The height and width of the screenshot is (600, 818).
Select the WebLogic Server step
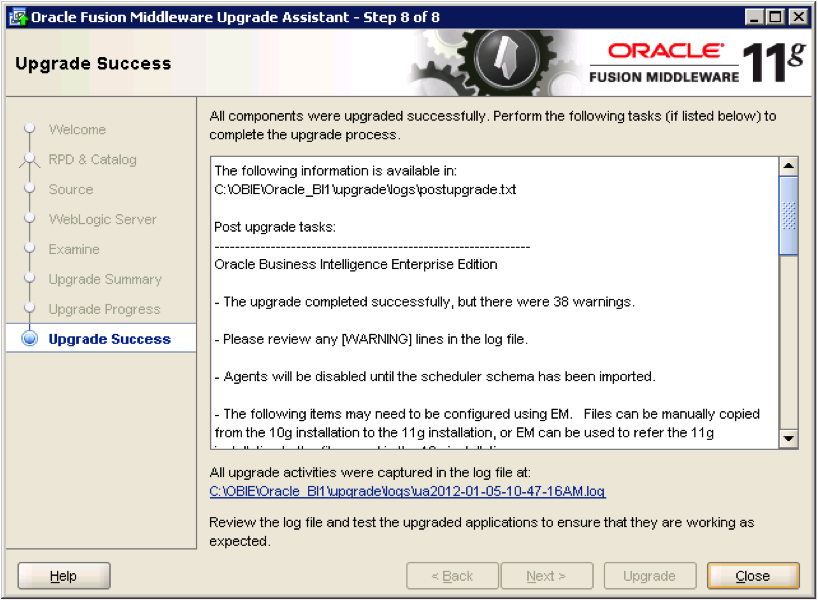(102, 220)
